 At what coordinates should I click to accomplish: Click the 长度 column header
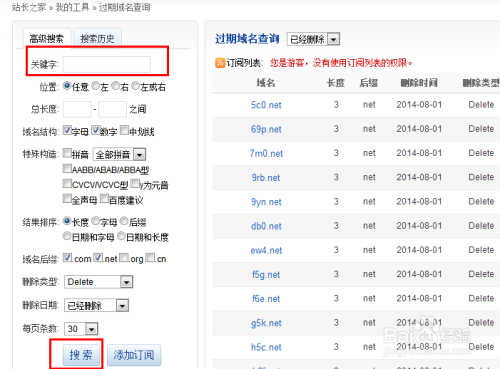coord(336,83)
